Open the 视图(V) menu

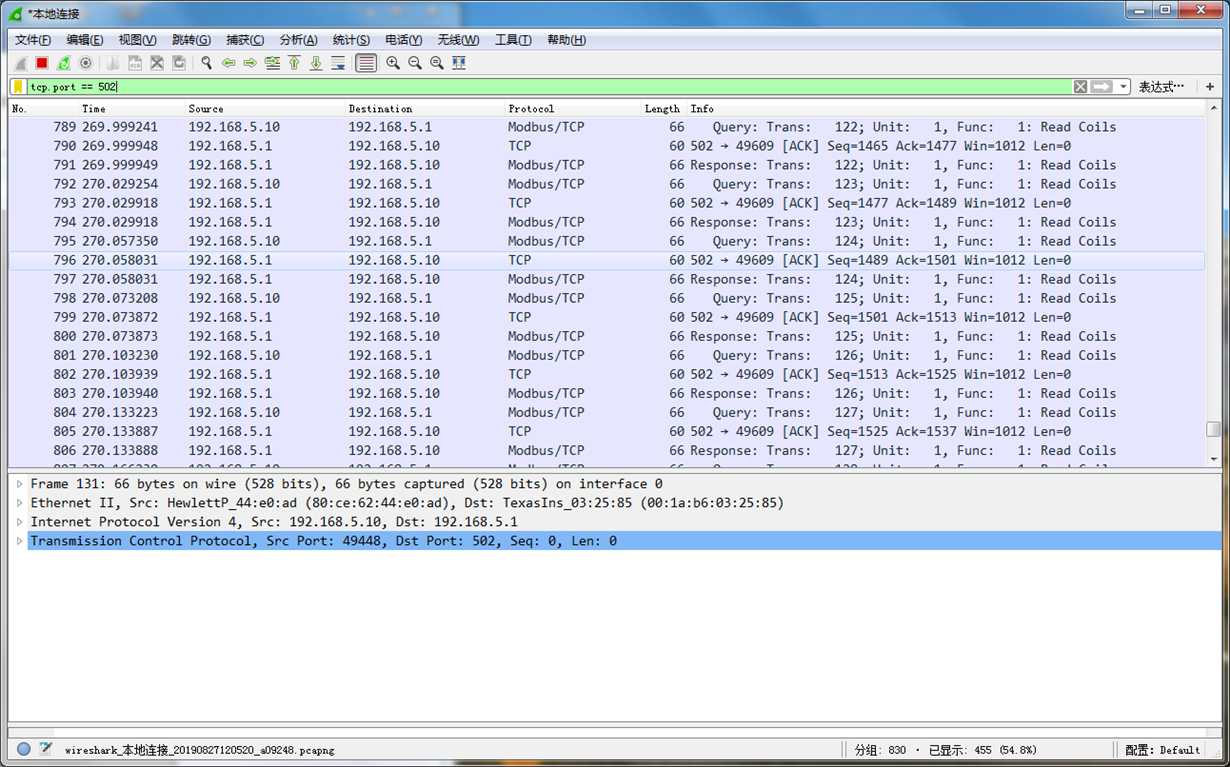pyautogui.click(x=137, y=40)
